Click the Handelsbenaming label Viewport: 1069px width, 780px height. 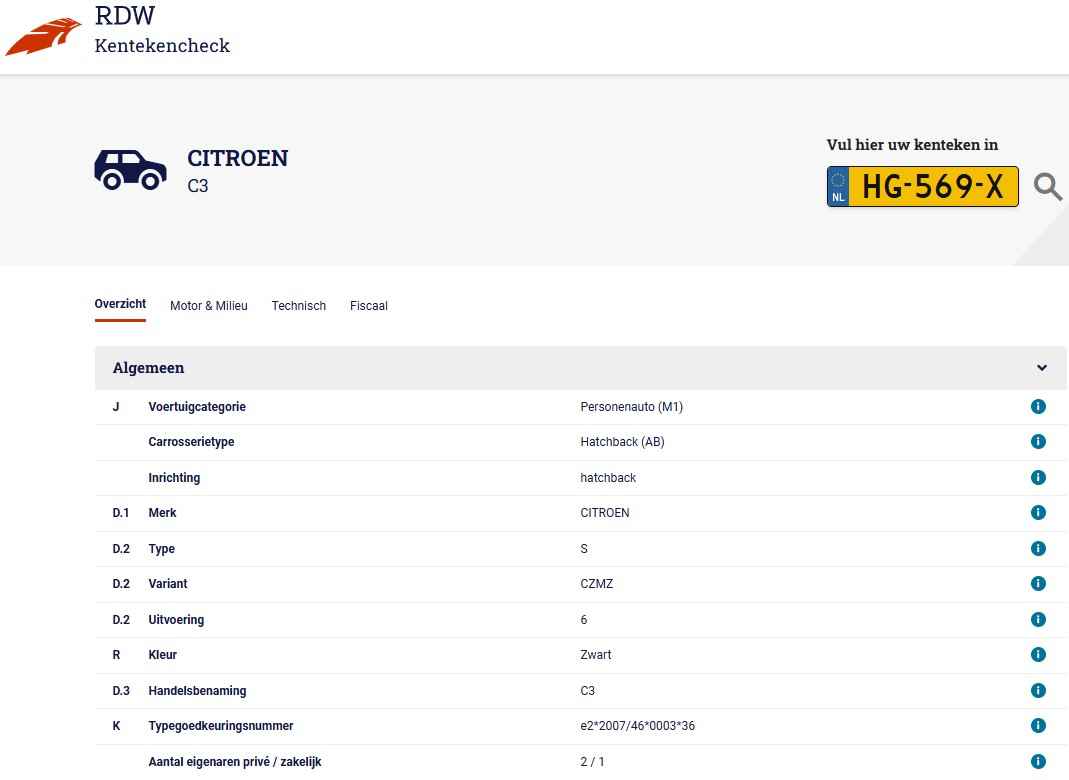(x=197, y=691)
